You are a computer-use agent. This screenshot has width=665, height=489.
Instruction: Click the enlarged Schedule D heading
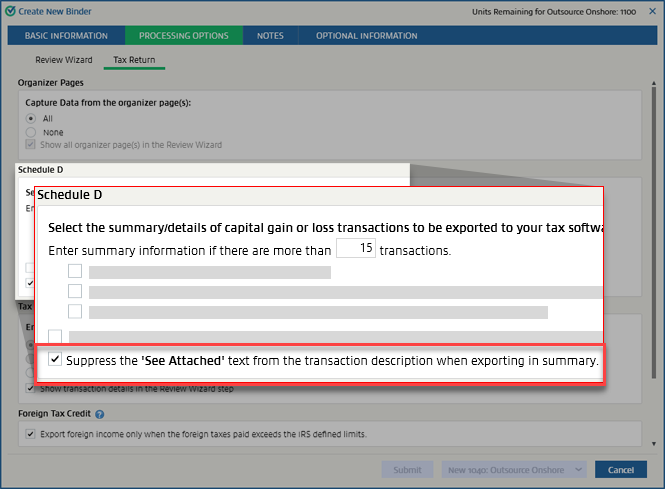(70, 195)
